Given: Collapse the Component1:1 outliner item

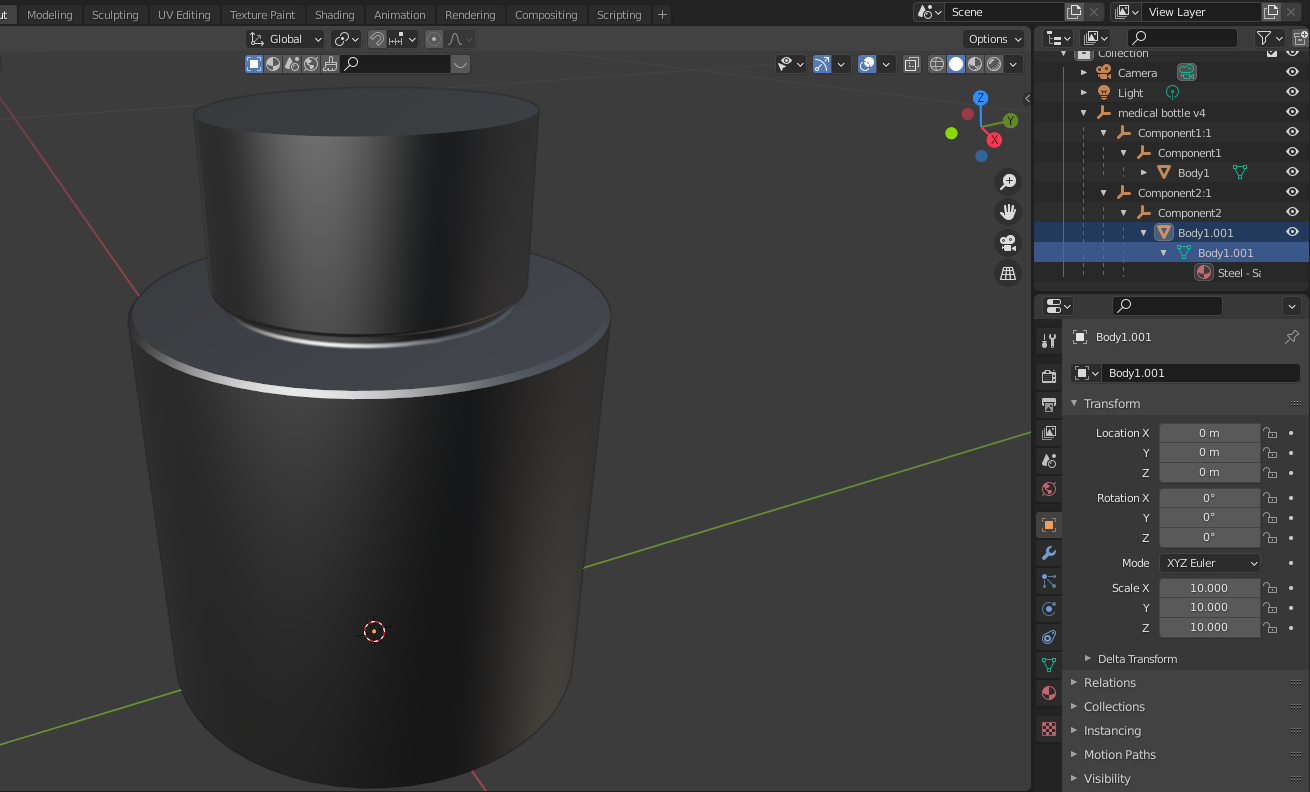Looking at the screenshot, I should coord(1103,132).
